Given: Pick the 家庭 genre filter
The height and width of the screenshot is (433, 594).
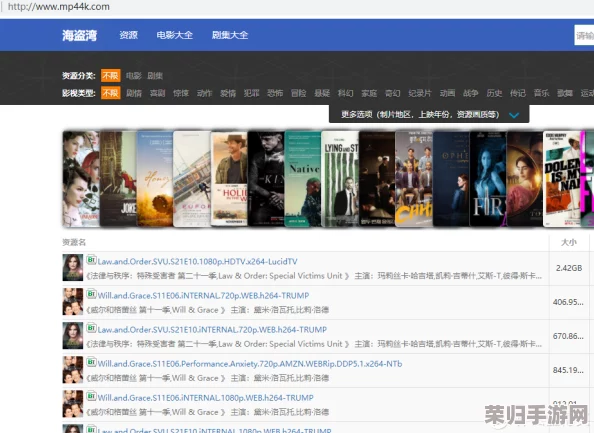Looking at the screenshot, I should coord(369,93).
